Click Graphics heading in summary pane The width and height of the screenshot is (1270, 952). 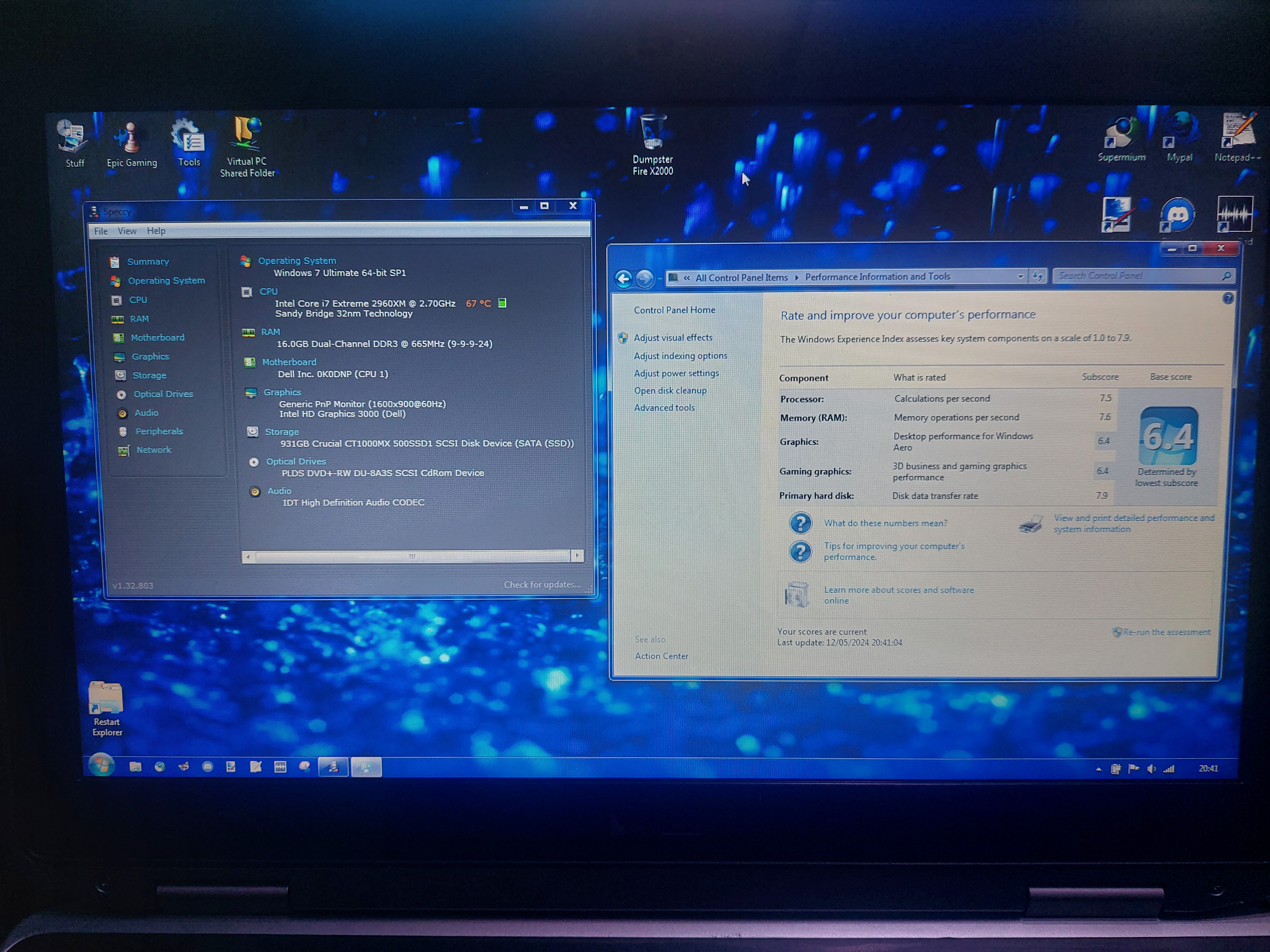tap(282, 392)
